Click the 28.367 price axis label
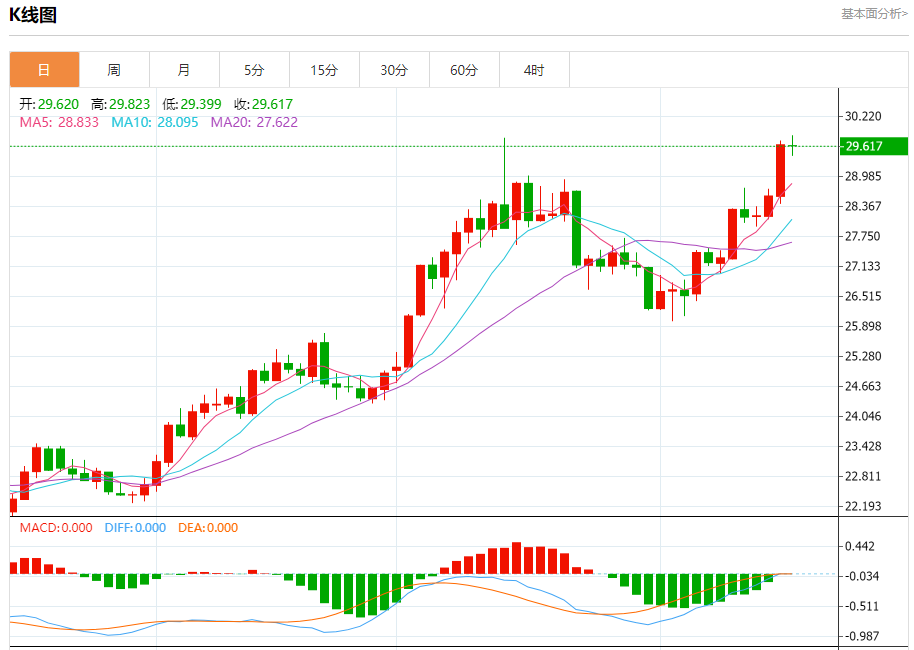 [863, 206]
